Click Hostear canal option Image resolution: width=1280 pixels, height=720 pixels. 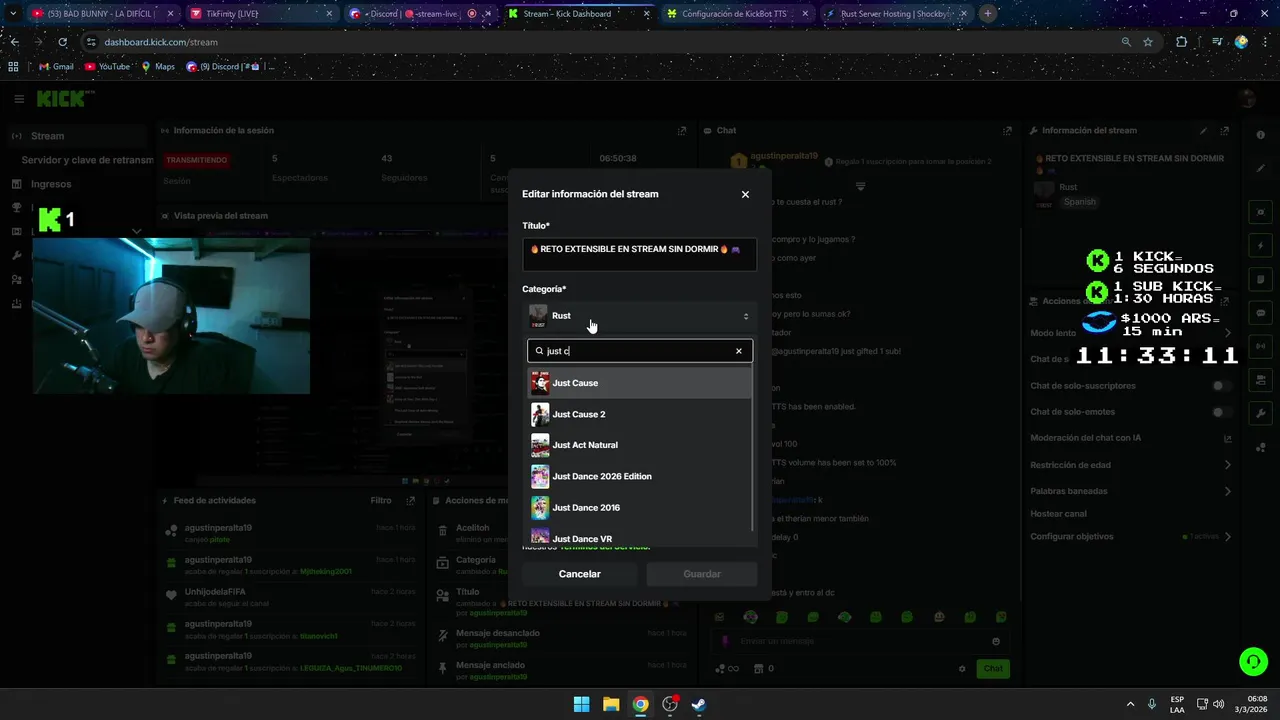[x=1058, y=514]
